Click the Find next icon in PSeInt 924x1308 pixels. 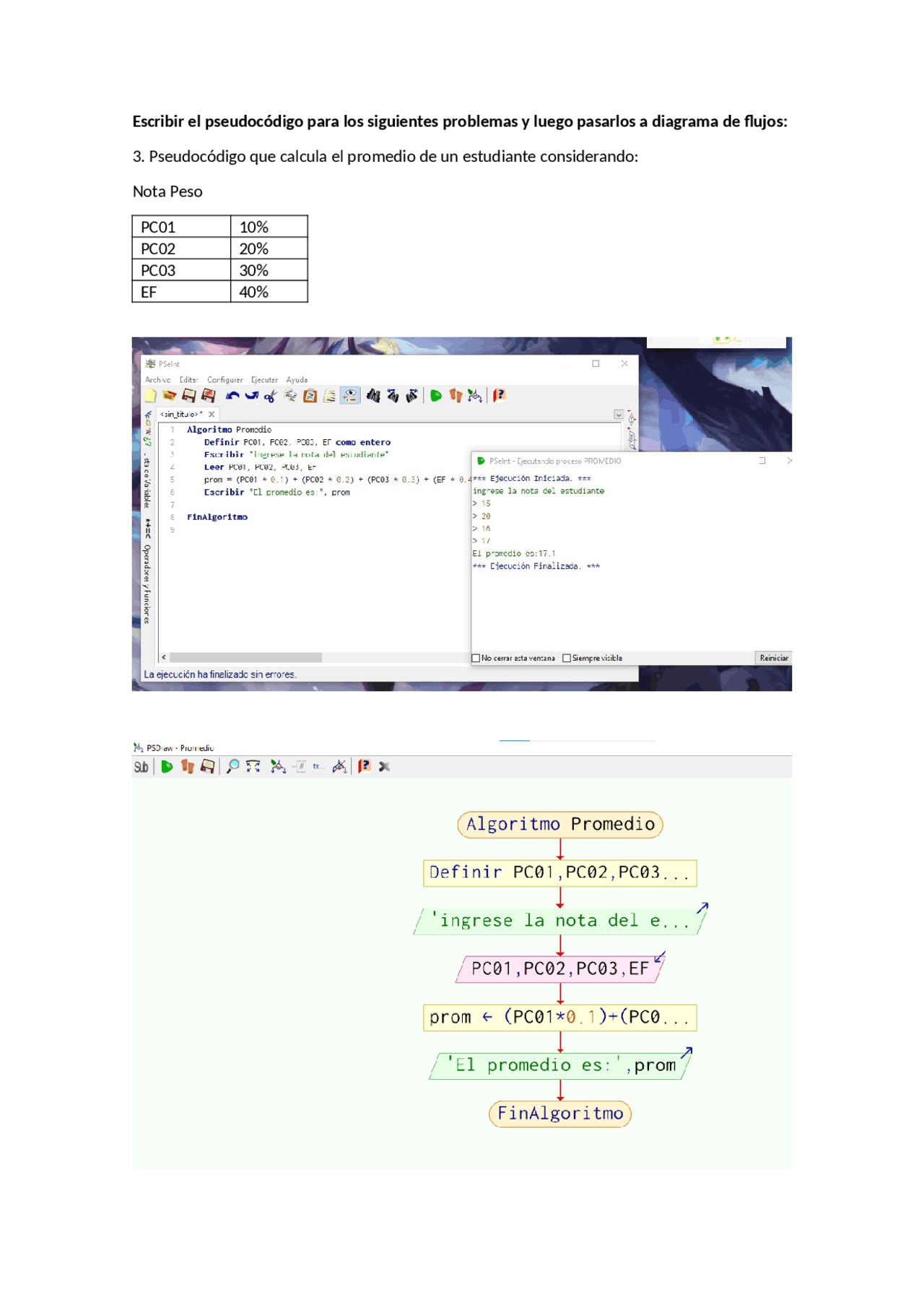click(411, 396)
